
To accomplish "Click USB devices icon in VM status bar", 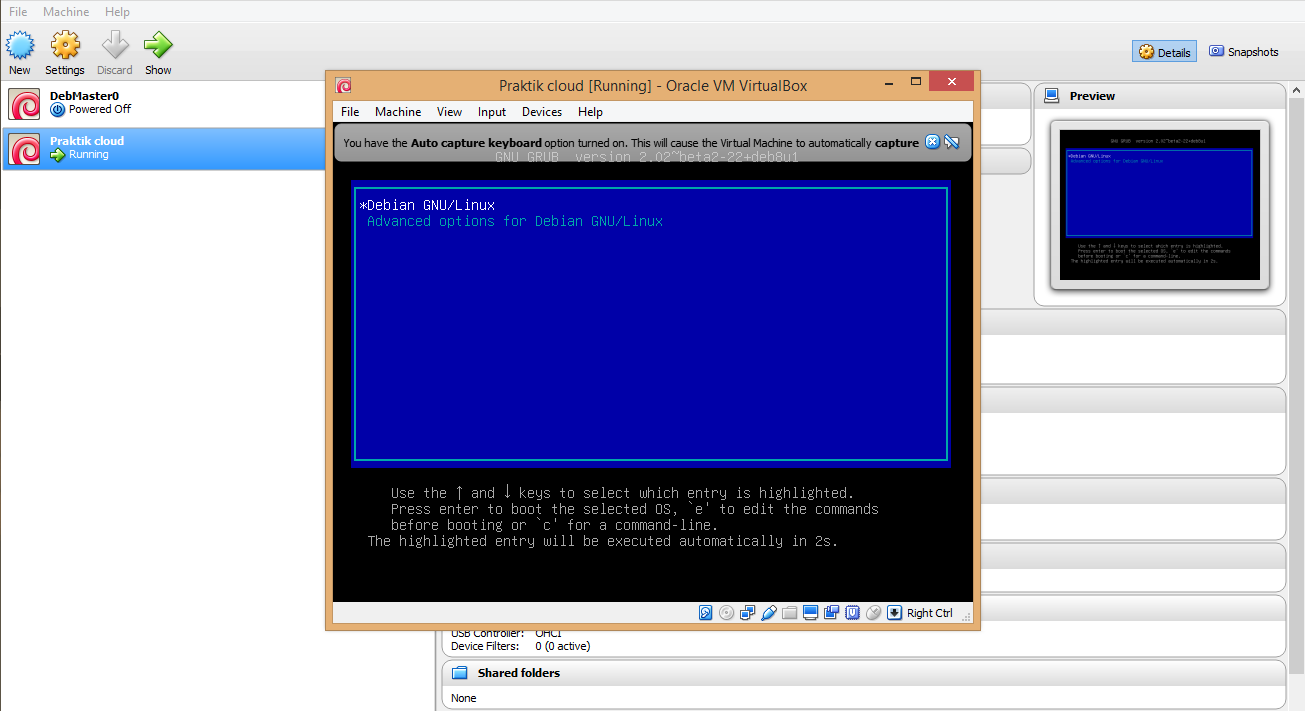I will point(769,613).
